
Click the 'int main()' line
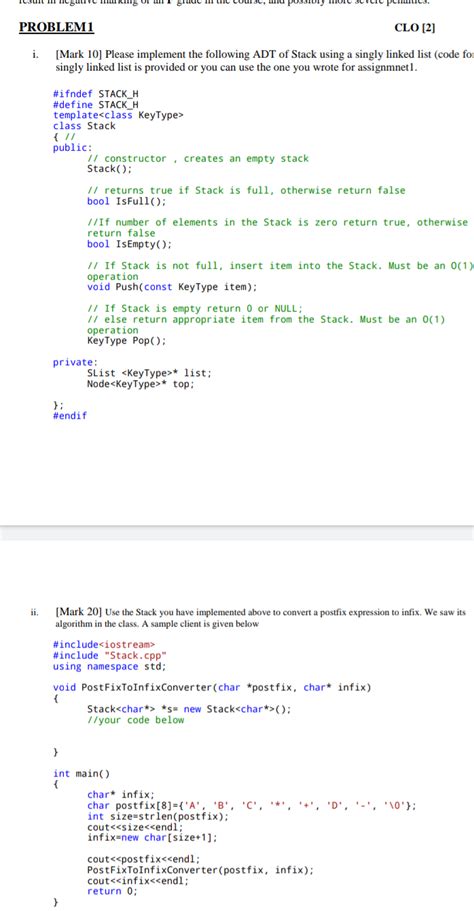click(81, 774)
